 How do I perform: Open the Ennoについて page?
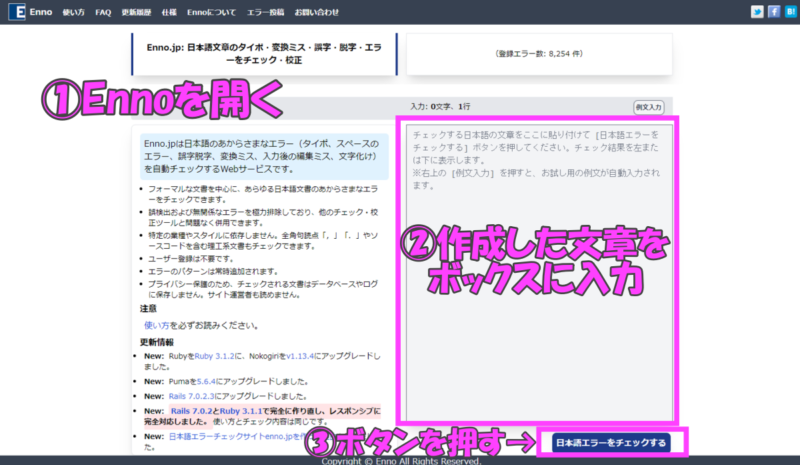[211, 12]
